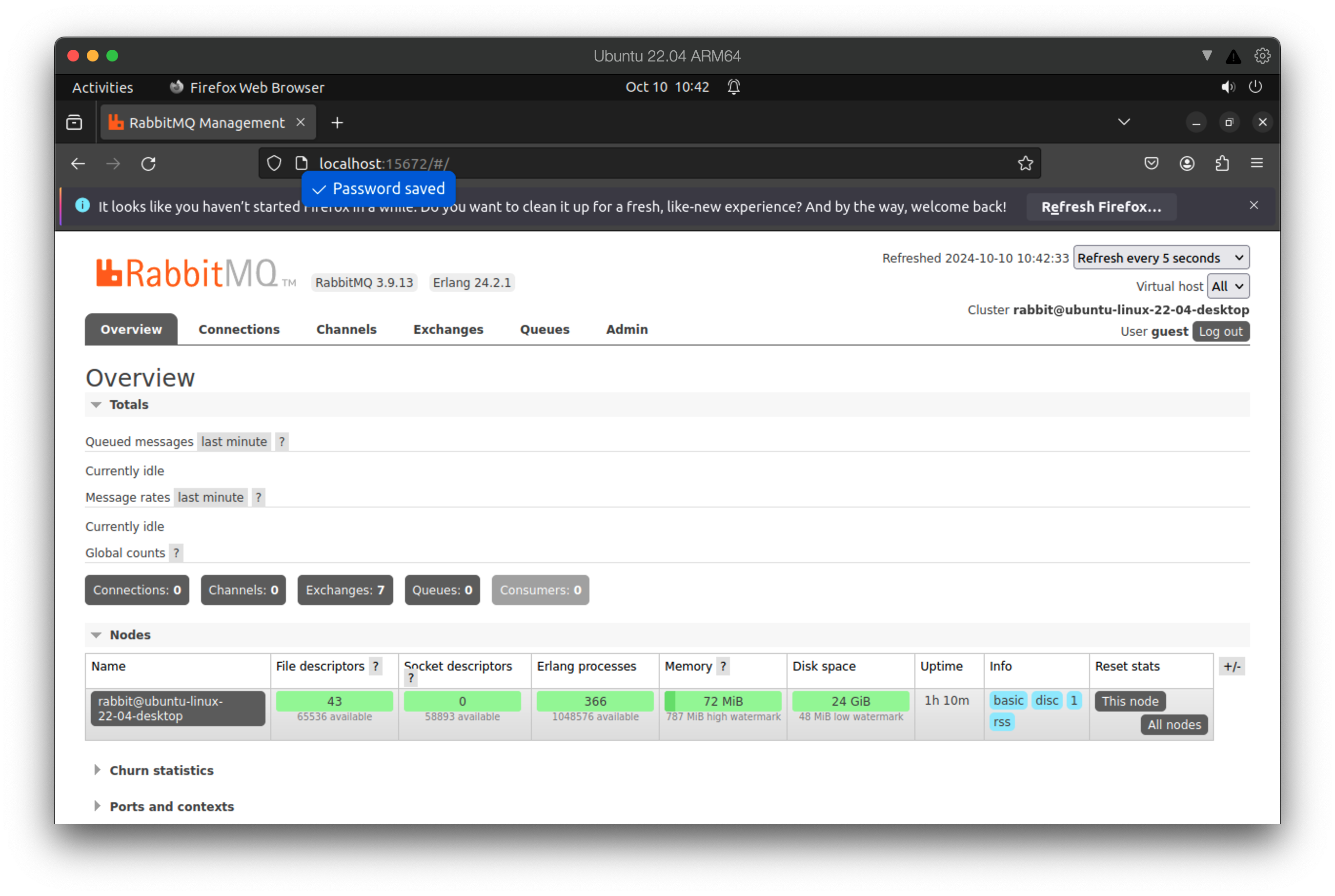Click the Log out button
Screen dimensions: 1335x896
[x=1220, y=331]
